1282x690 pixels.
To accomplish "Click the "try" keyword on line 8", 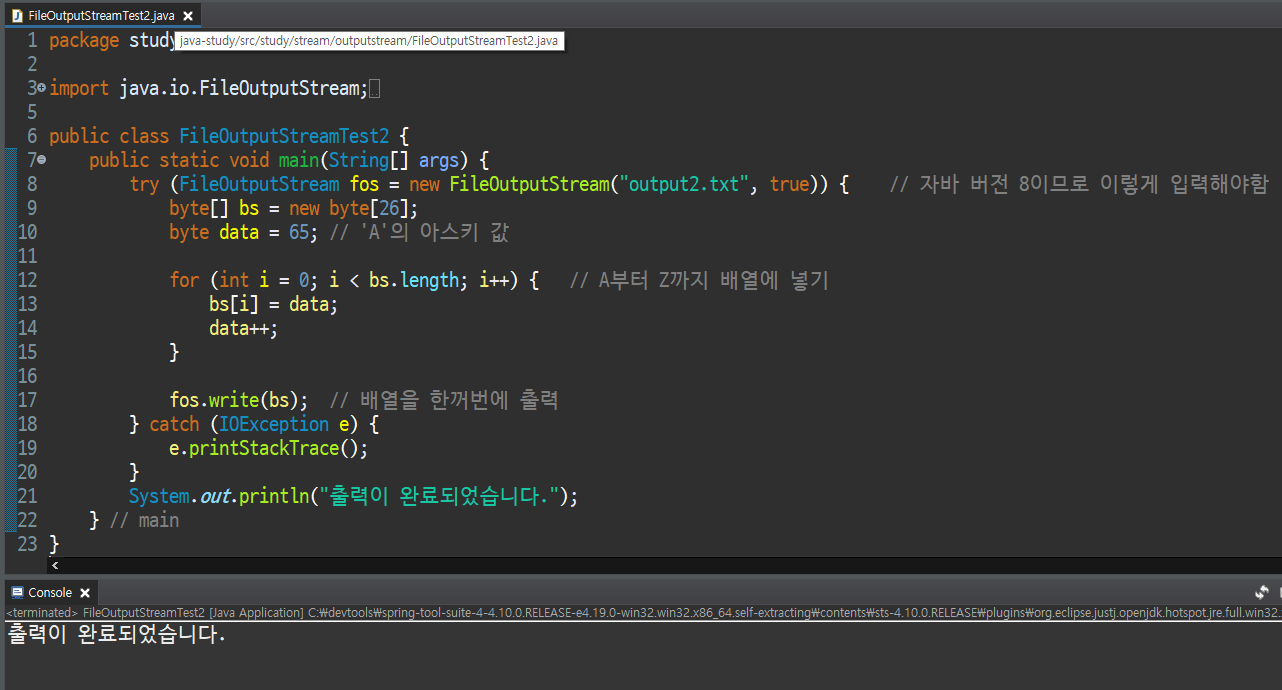I will coord(144,185).
